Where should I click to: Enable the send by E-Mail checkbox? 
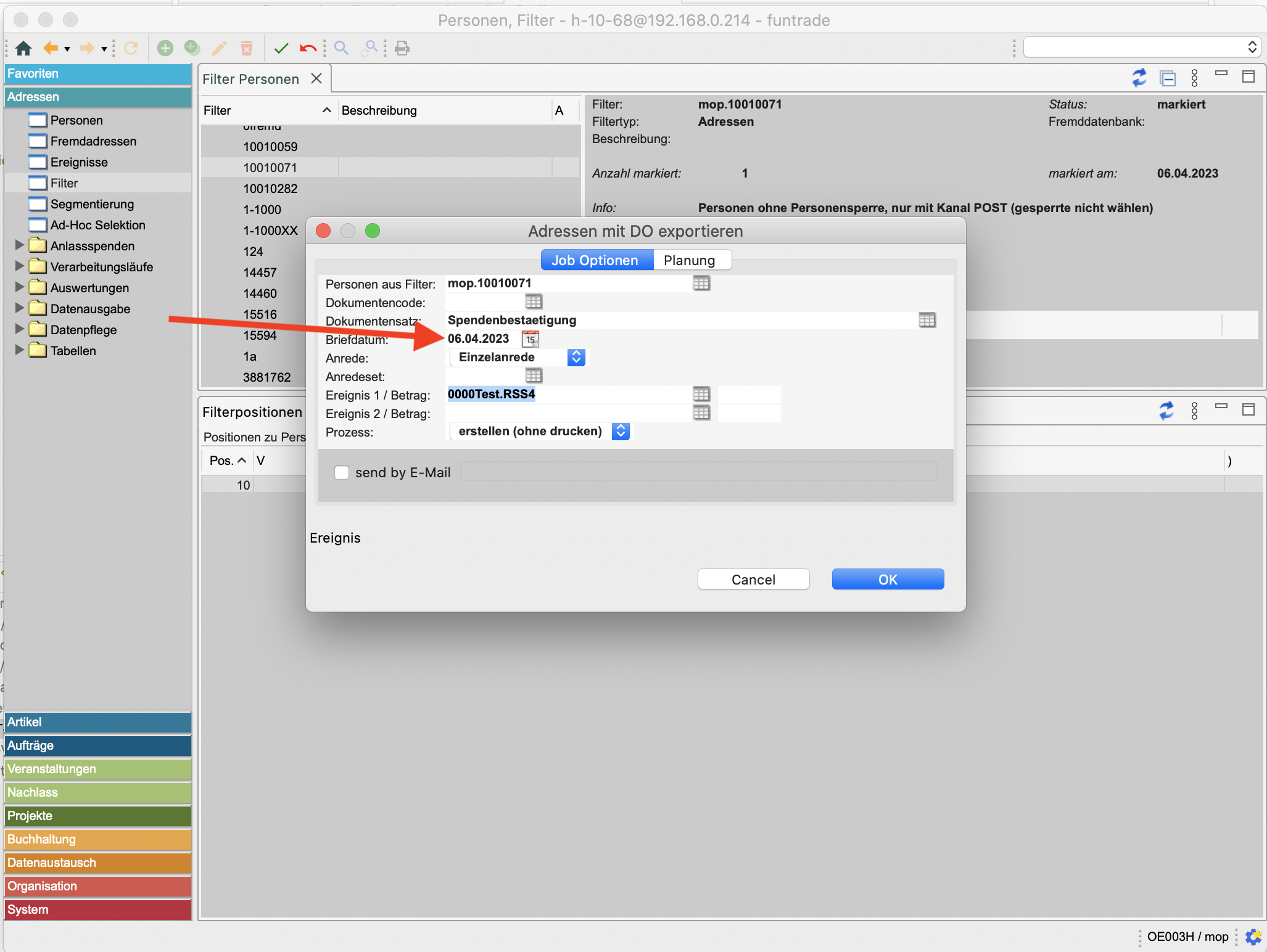pyautogui.click(x=342, y=472)
